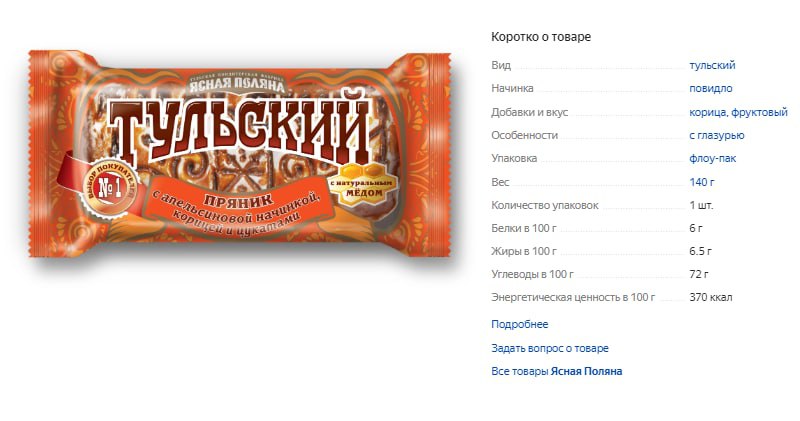Open the фруктовый flavor link
This screenshot has height=421, width=800.
pos(760,112)
